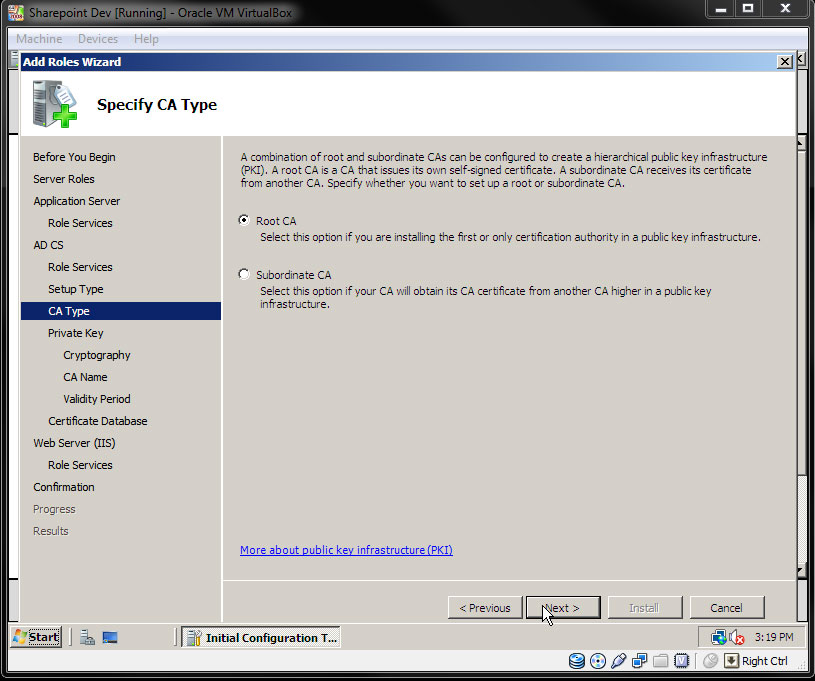Click the Next button

tap(563, 607)
